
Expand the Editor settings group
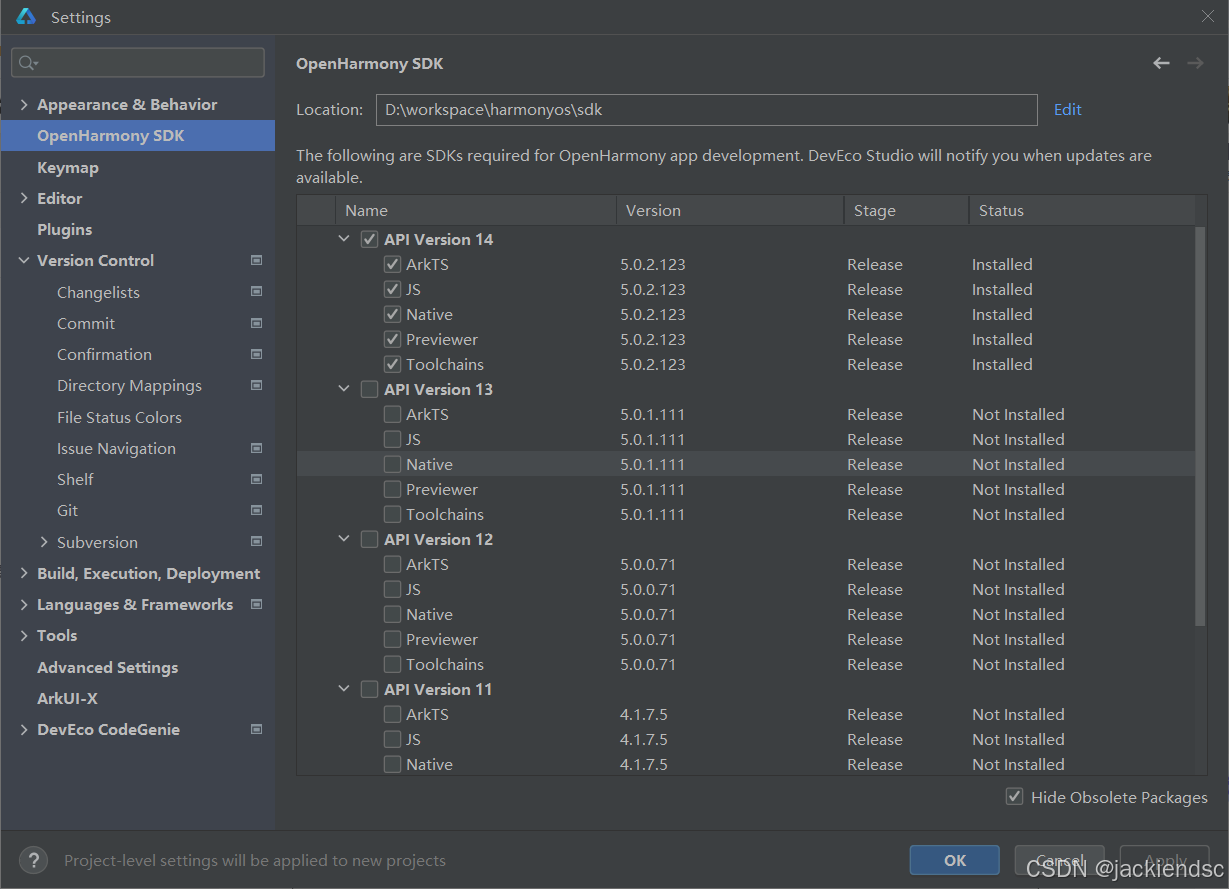coord(24,198)
